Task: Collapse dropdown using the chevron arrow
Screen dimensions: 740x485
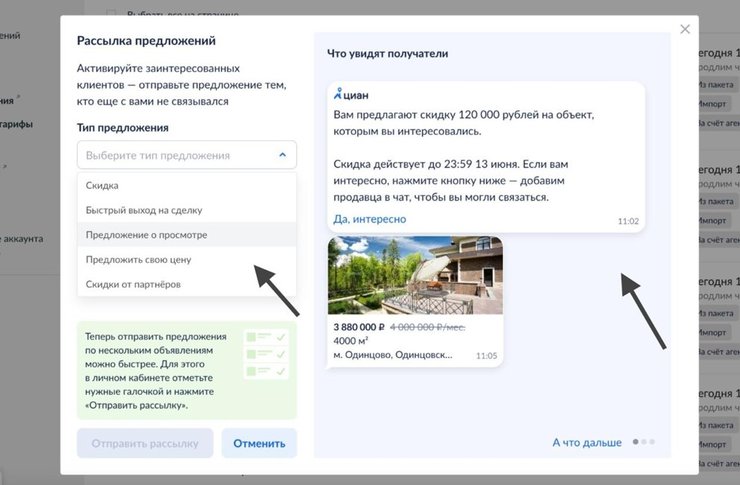Action: coord(282,155)
